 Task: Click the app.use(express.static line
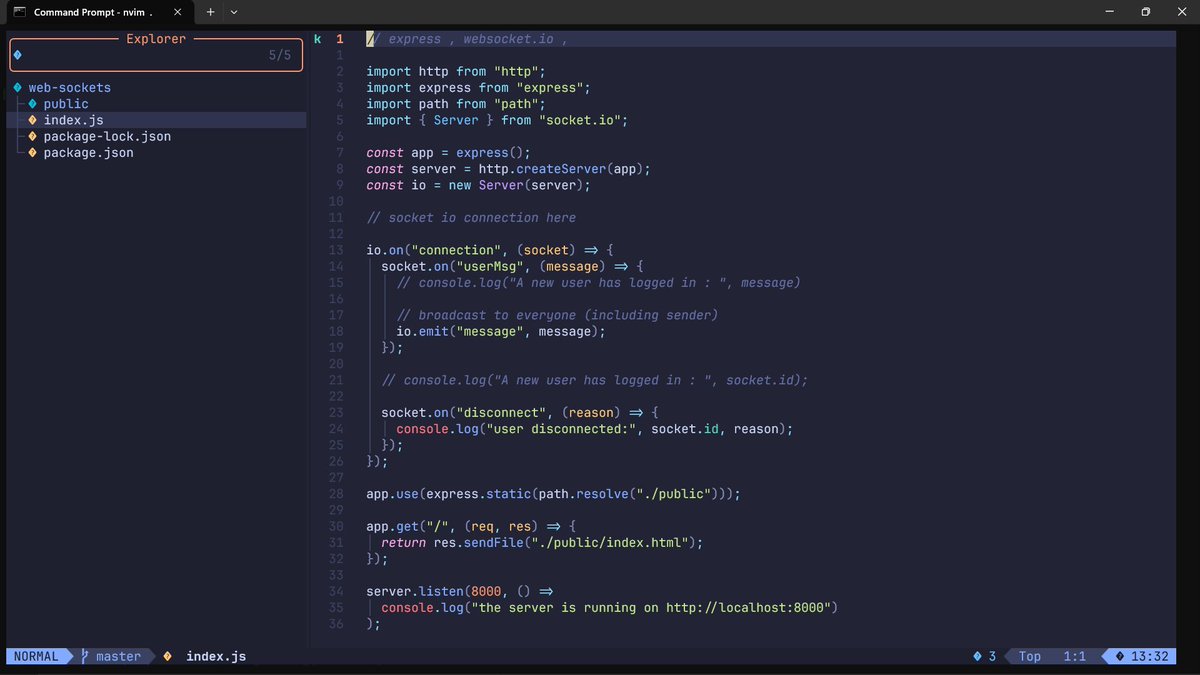coord(553,494)
